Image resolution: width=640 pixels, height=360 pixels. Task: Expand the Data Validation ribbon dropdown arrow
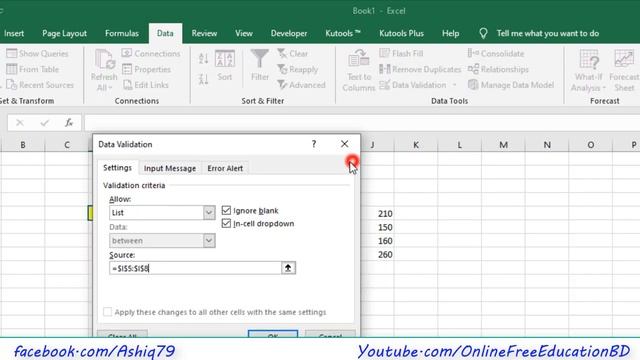pyautogui.click(x=454, y=85)
